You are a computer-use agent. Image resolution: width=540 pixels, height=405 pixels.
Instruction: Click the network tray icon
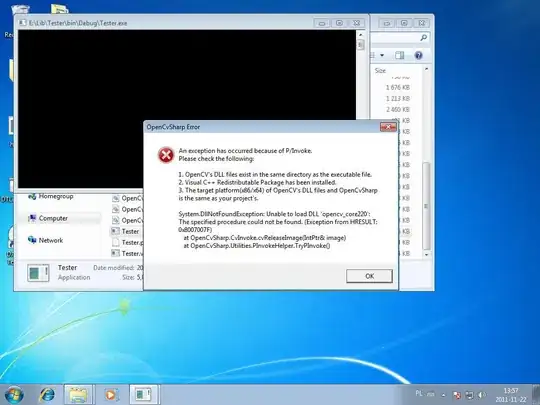(x=469, y=395)
